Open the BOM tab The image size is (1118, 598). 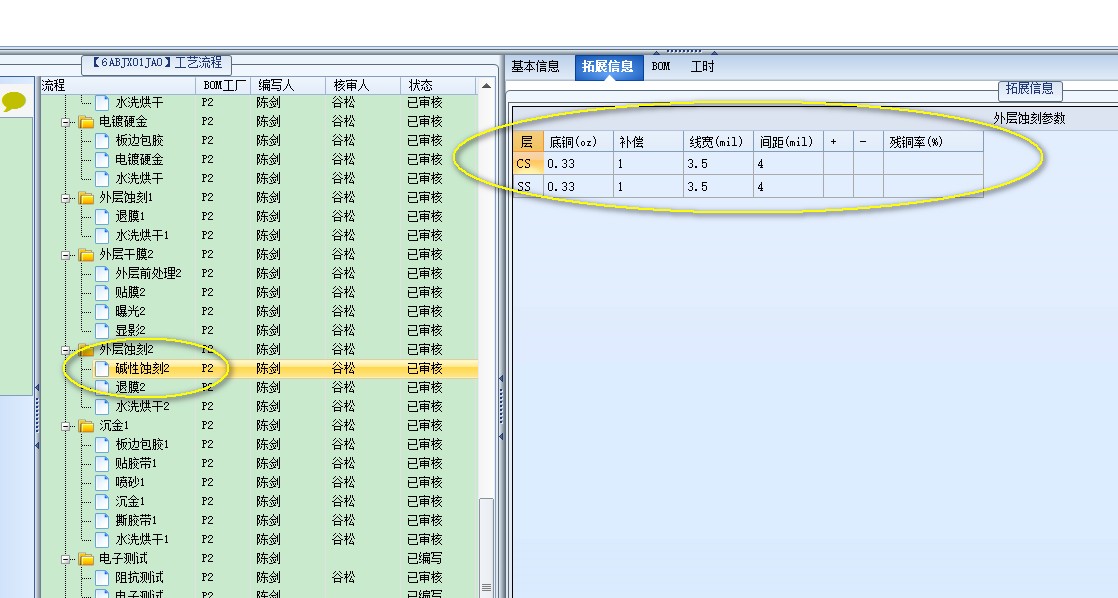[661, 66]
